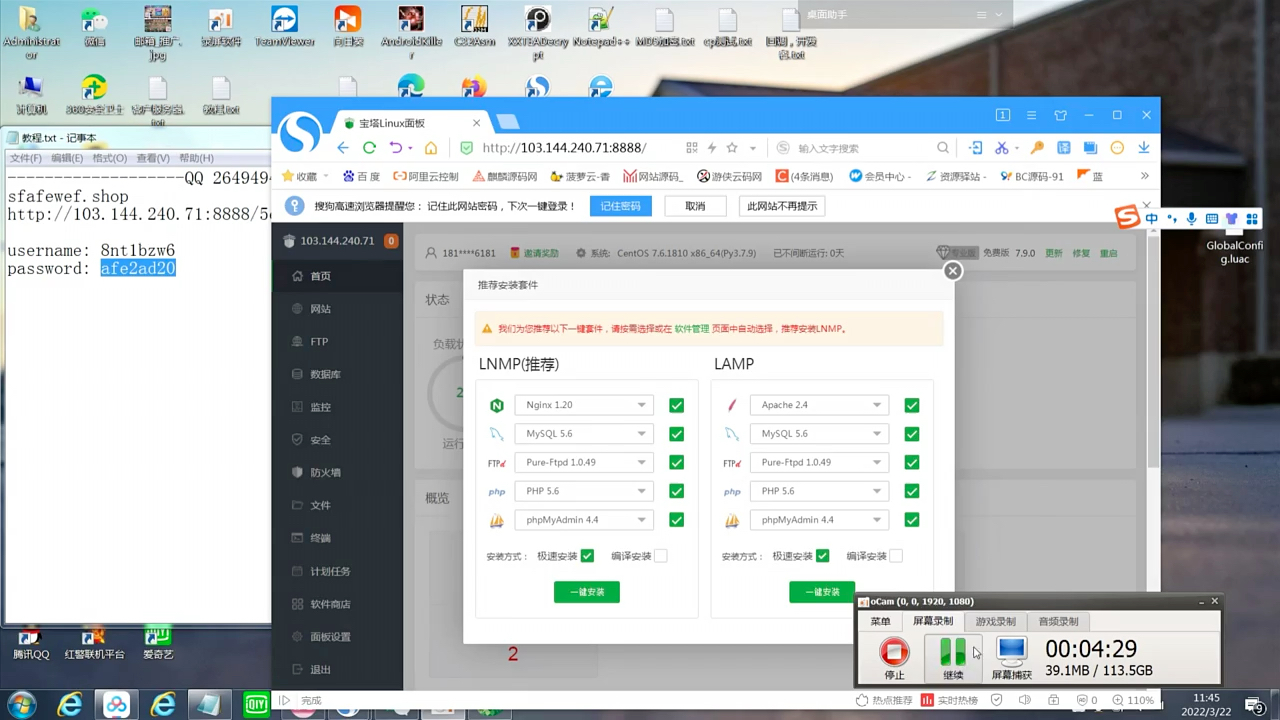Uncheck Pure-Ftpd in LNMP column
1280x720 pixels.
pyautogui.click(x=677, y=463)
